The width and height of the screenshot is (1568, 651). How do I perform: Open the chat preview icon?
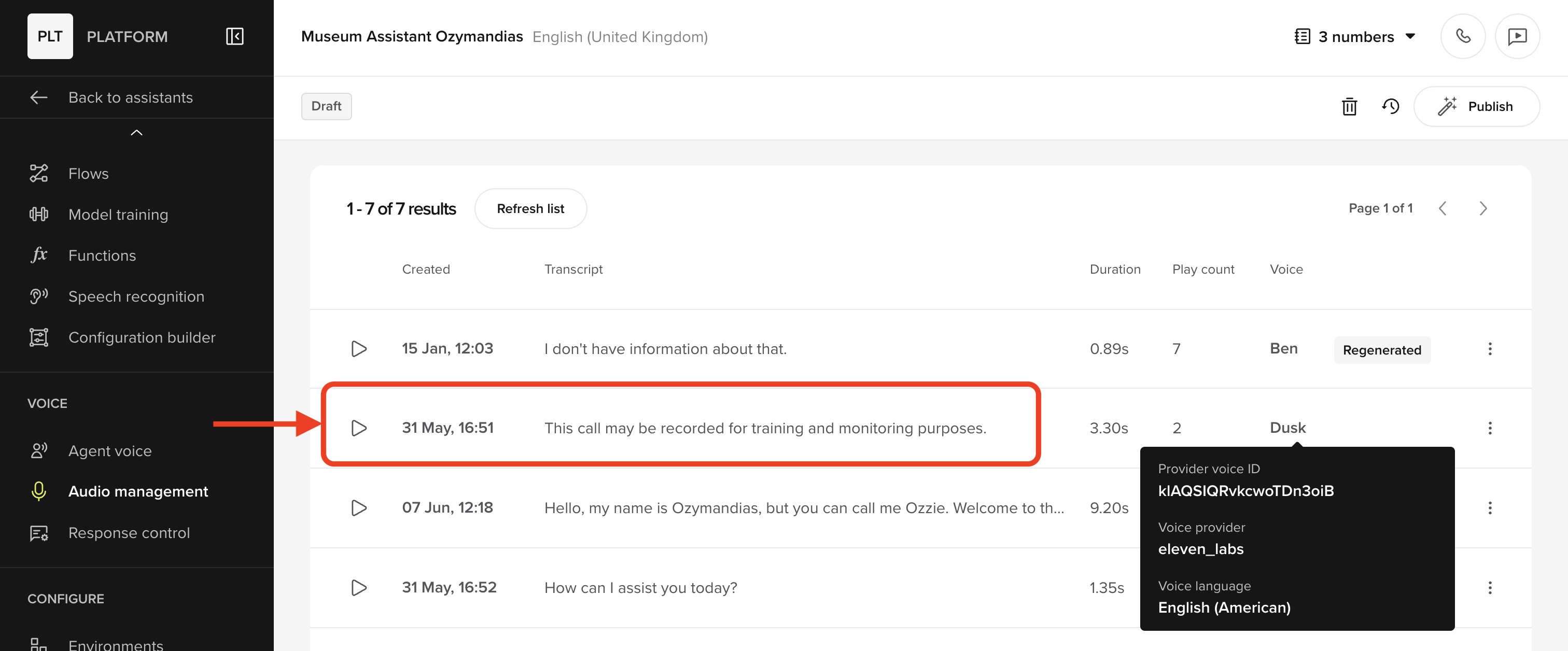[1517, 36]
